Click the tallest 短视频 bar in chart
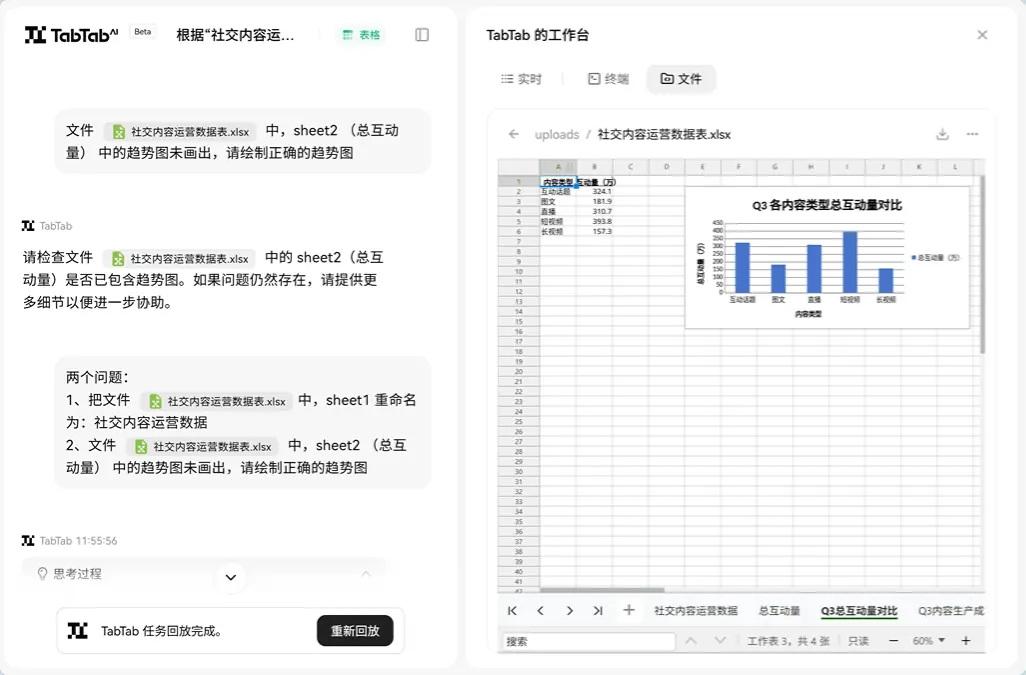The width and height of the screenshot is (1026, 675). (849, 262)
